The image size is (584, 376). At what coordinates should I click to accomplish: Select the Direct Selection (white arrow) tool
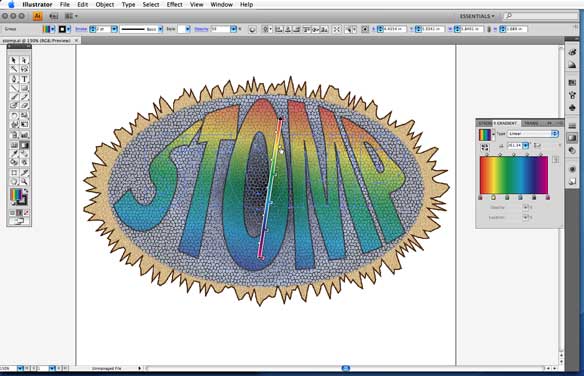(25, 60)
